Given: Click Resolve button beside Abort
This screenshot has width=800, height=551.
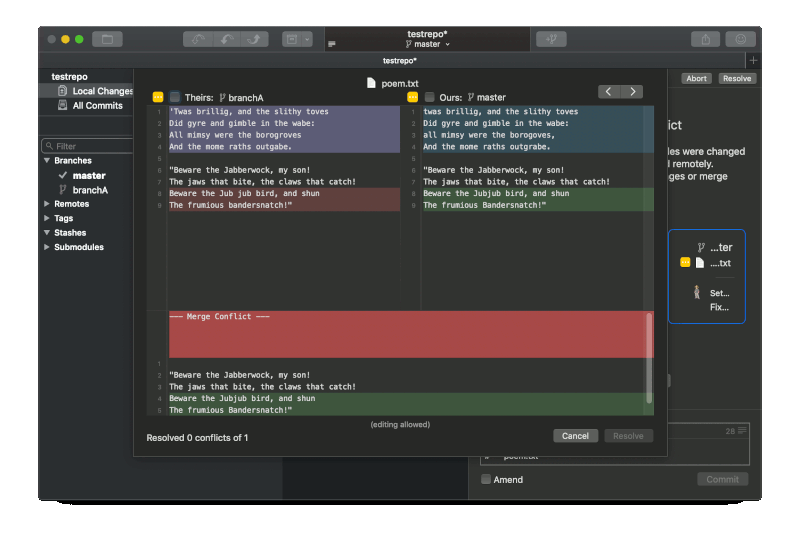Looking at the screenshot, I should (737, 78).
